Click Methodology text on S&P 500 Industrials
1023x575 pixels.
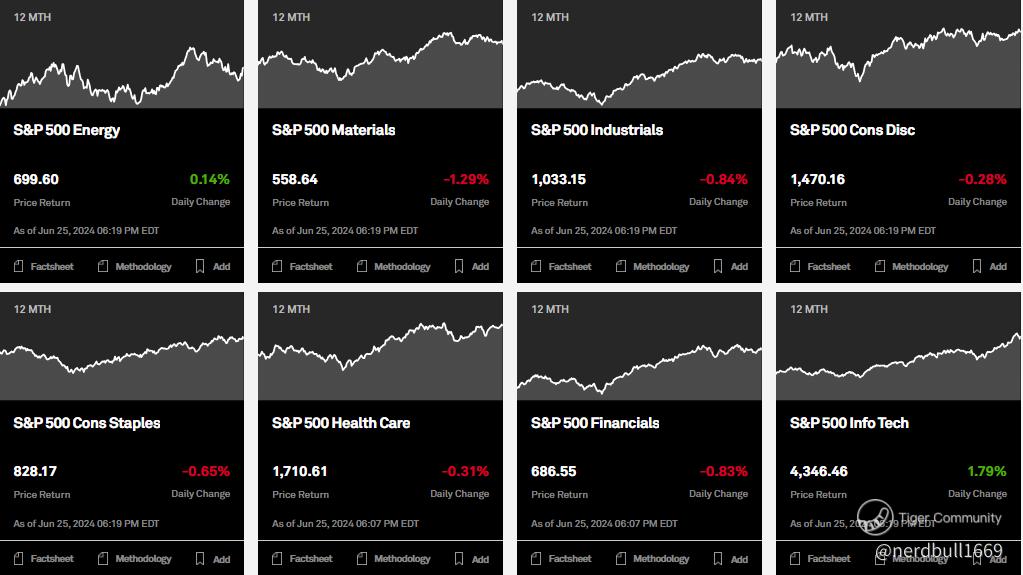(x=661, y=267)
